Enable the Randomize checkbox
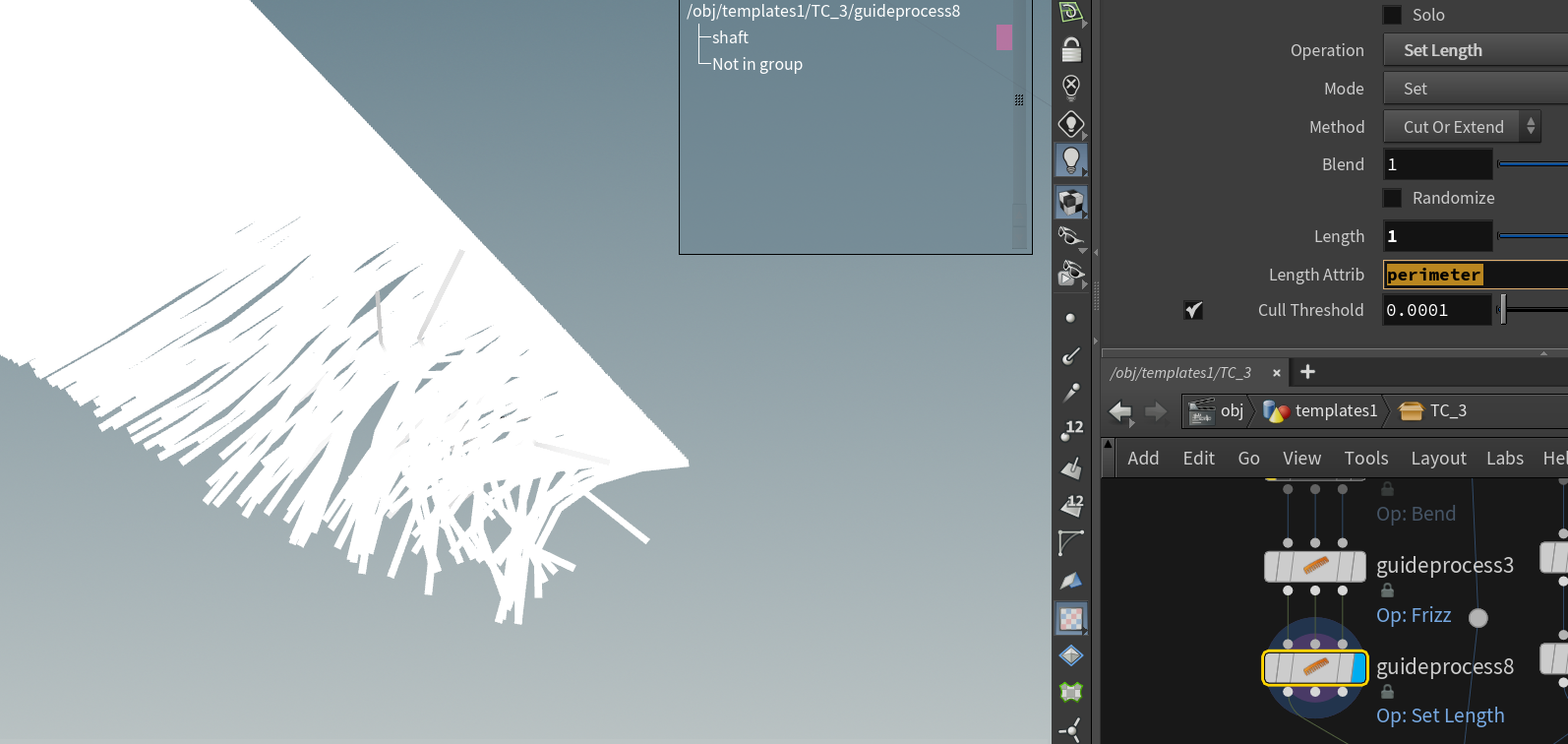 [1392, 198]
